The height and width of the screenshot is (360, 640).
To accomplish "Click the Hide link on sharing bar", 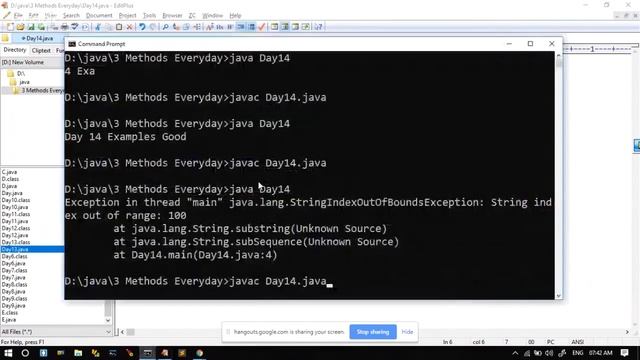I will pos(407,332).
